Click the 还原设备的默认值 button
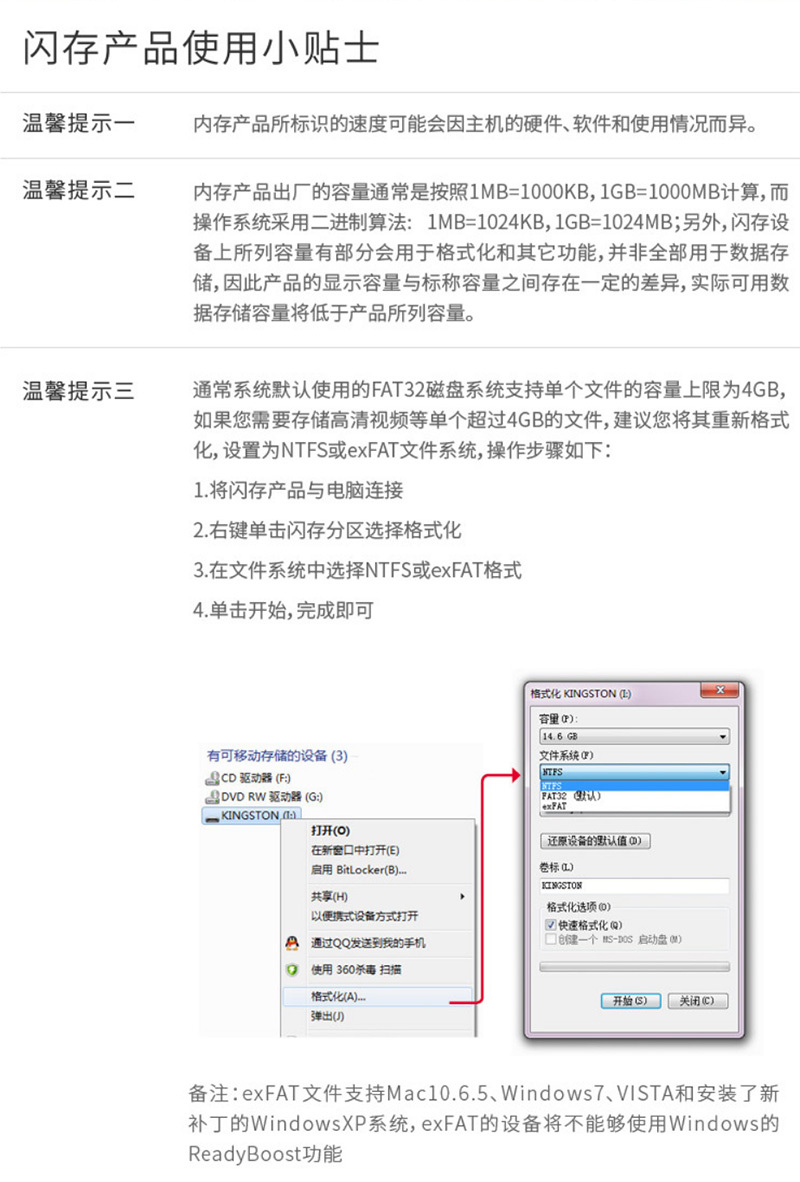800x1182 pixels. [595, 841]
